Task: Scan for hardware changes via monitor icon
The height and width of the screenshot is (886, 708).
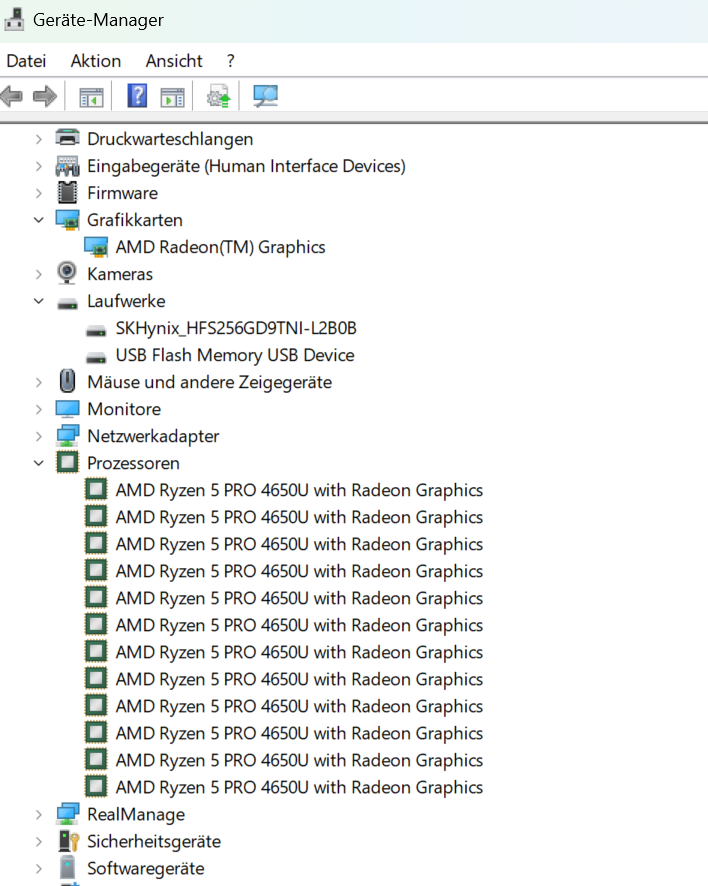Action: [x=265, y=96]
